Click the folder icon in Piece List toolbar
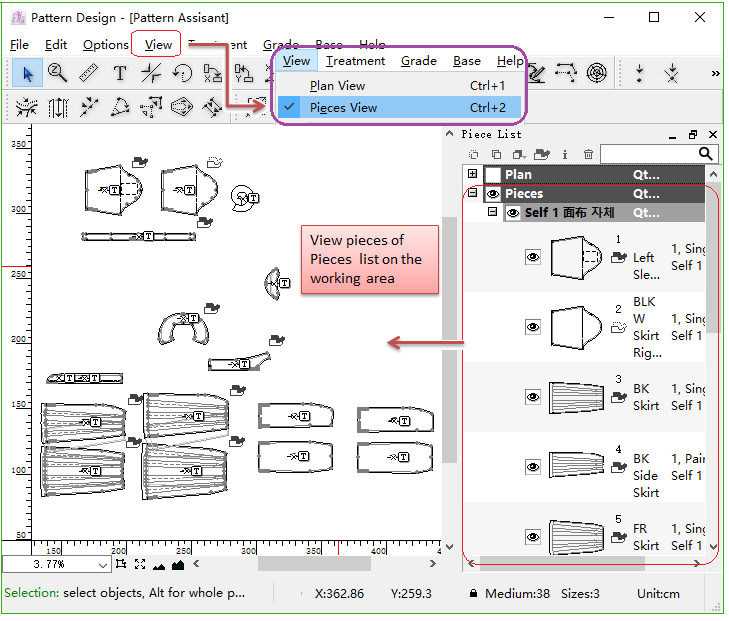Viewport: 729px width, 621px height. (x=542, y=154)
